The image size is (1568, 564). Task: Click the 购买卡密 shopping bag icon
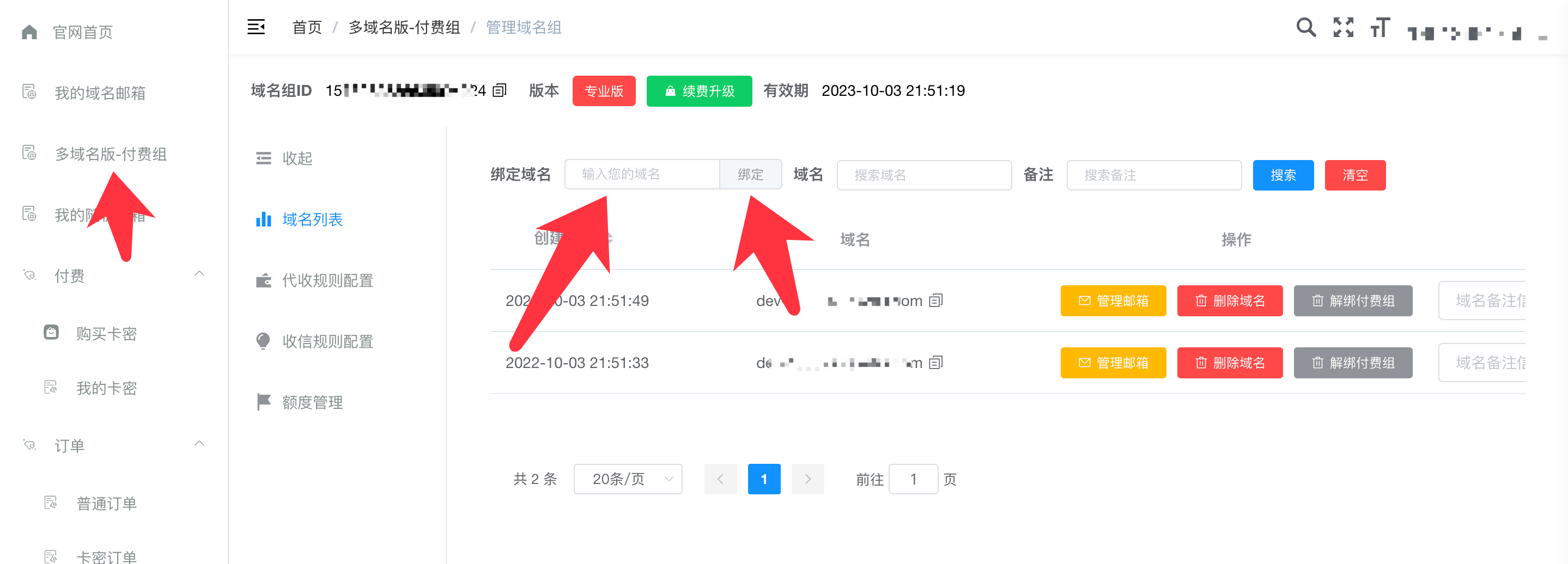coord(51,332)
